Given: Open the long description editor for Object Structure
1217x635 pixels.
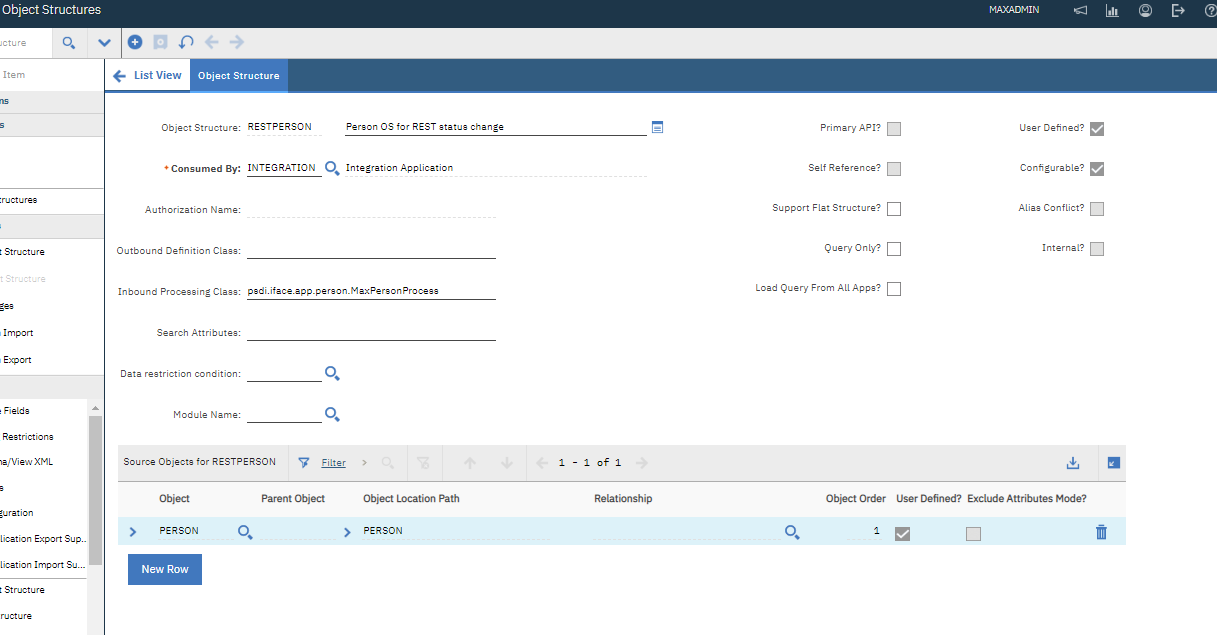Looking at the screenshot, I should [x=657, y=127].
